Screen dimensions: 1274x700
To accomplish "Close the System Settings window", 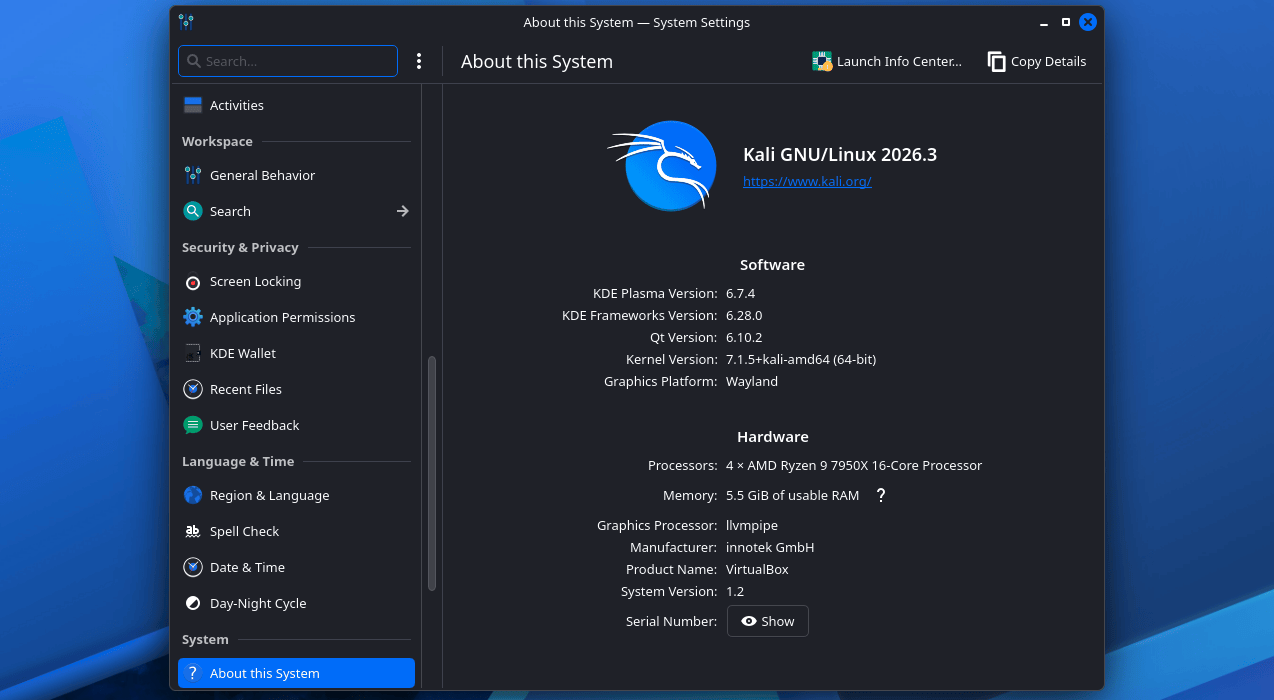I will pos(1088,22).
